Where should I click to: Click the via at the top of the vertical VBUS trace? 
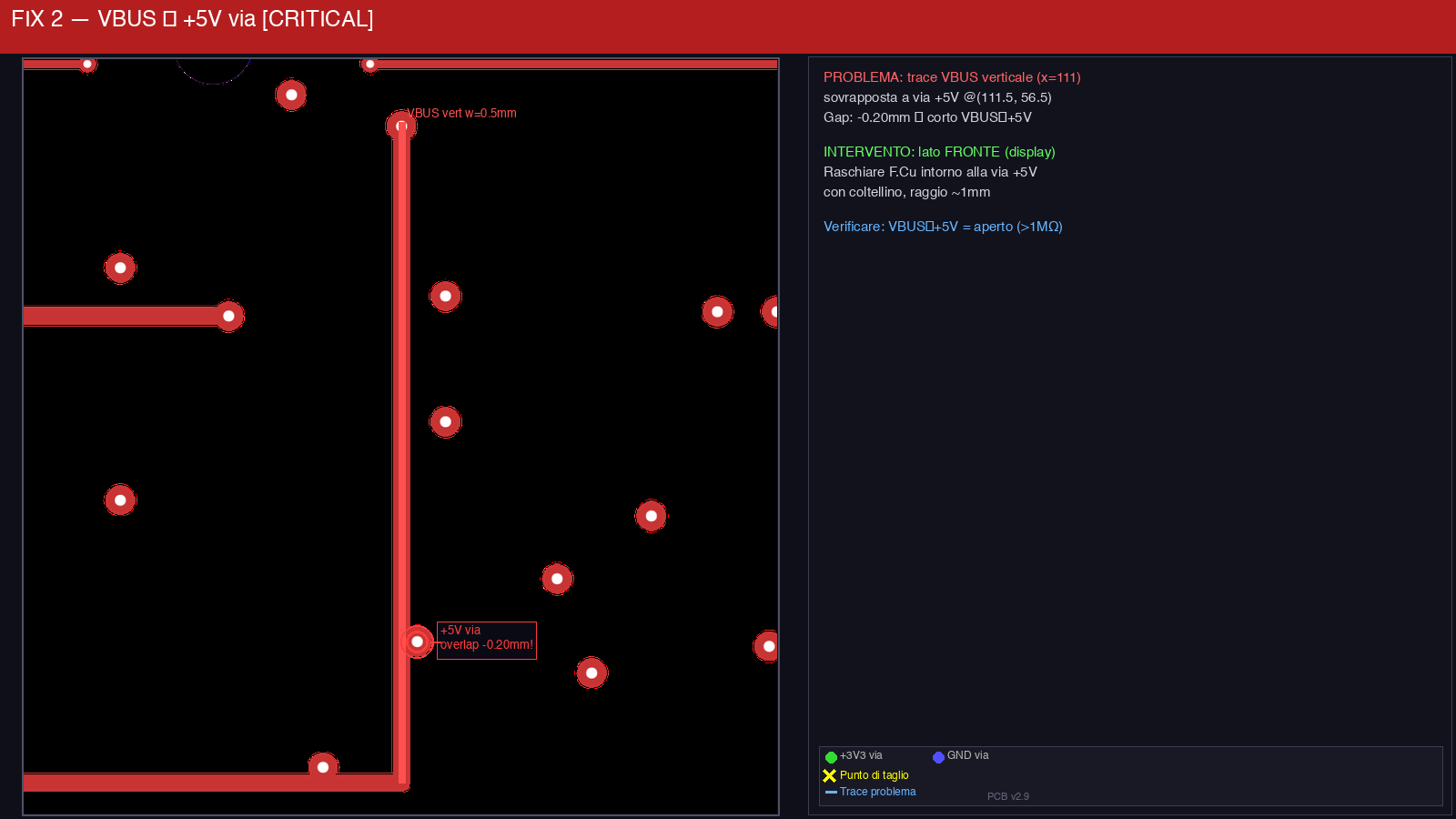(401, 126)
